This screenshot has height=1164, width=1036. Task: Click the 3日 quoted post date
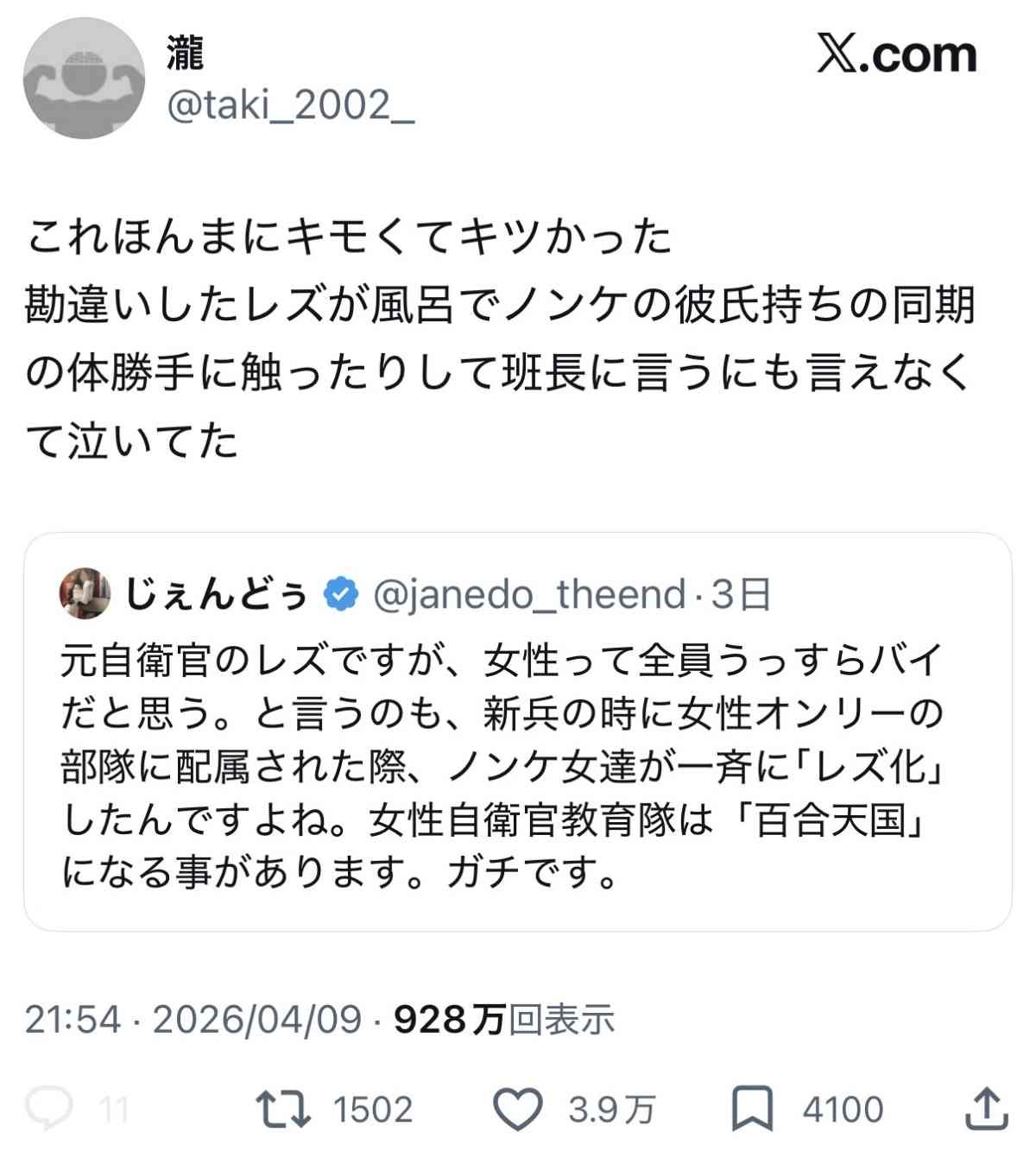click(741, 594)
